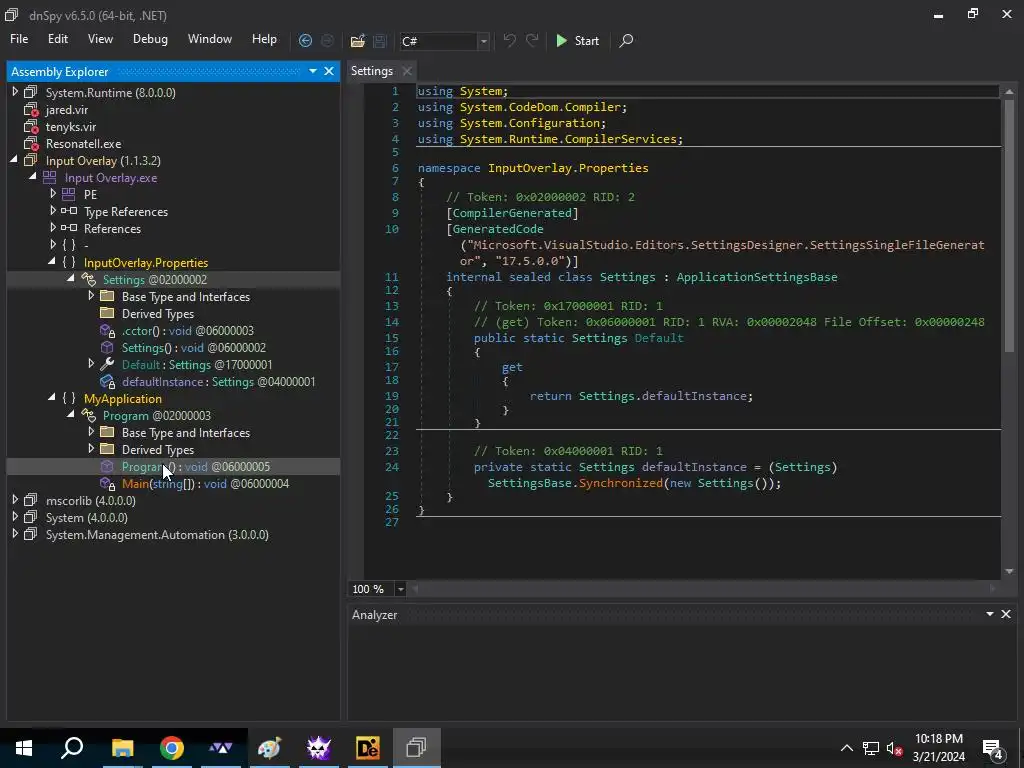Select the tenyks.vir file icon
The height and width of the screenshot is (768, 1024).
31,127
